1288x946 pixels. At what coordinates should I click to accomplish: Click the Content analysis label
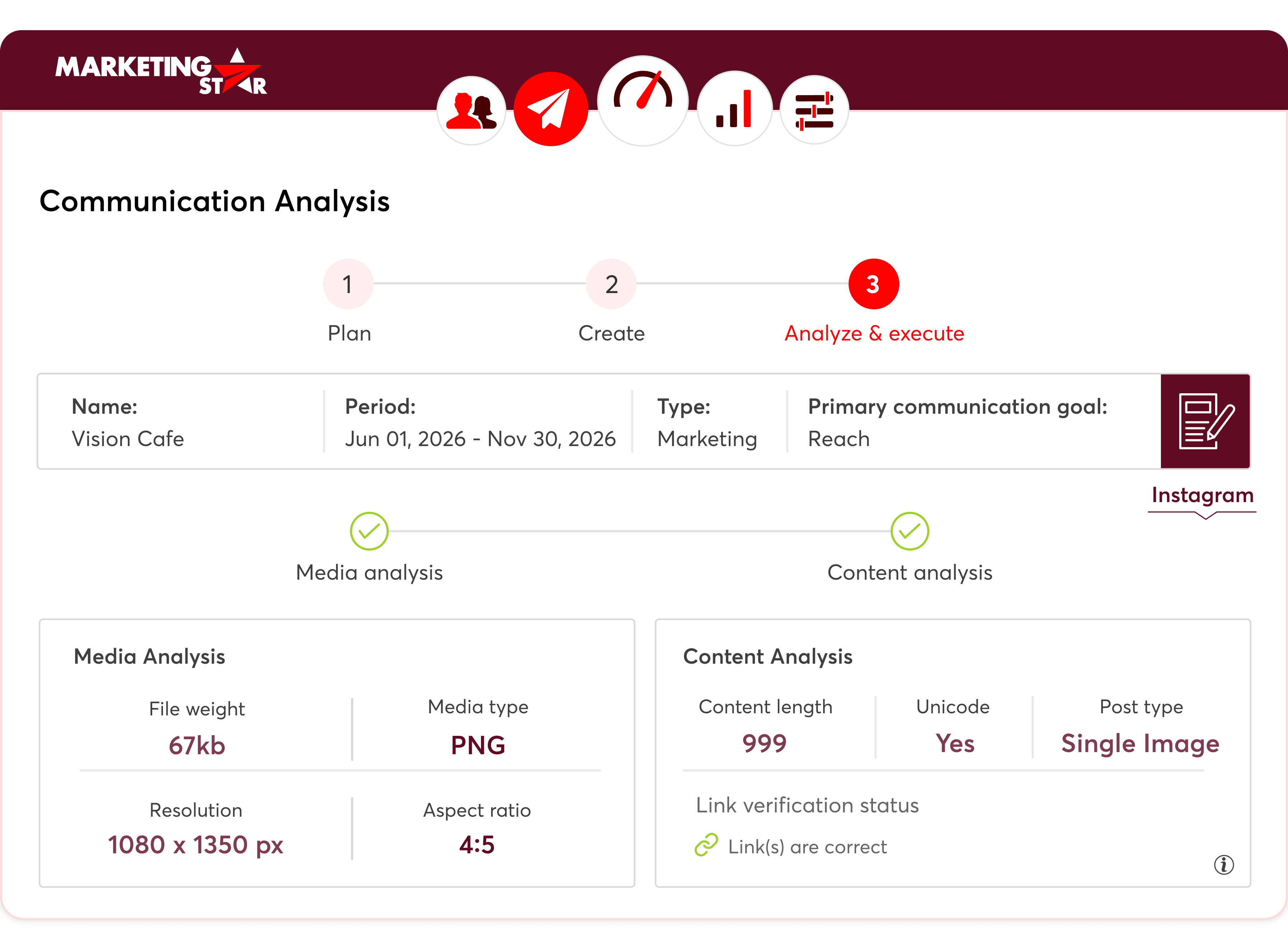pyautogui.click(x=909, y=572)
